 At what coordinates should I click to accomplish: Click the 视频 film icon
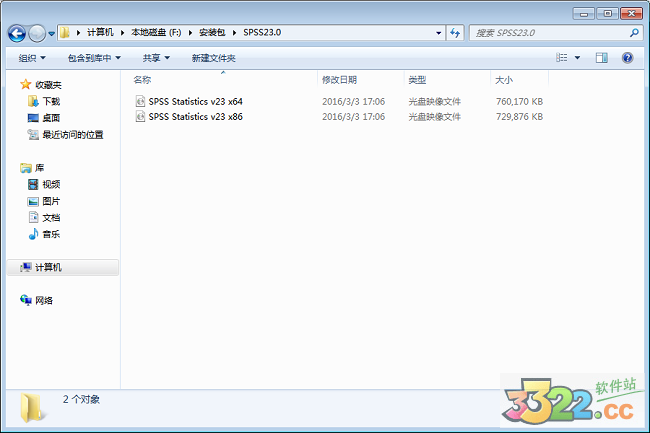tap(33, 184)
